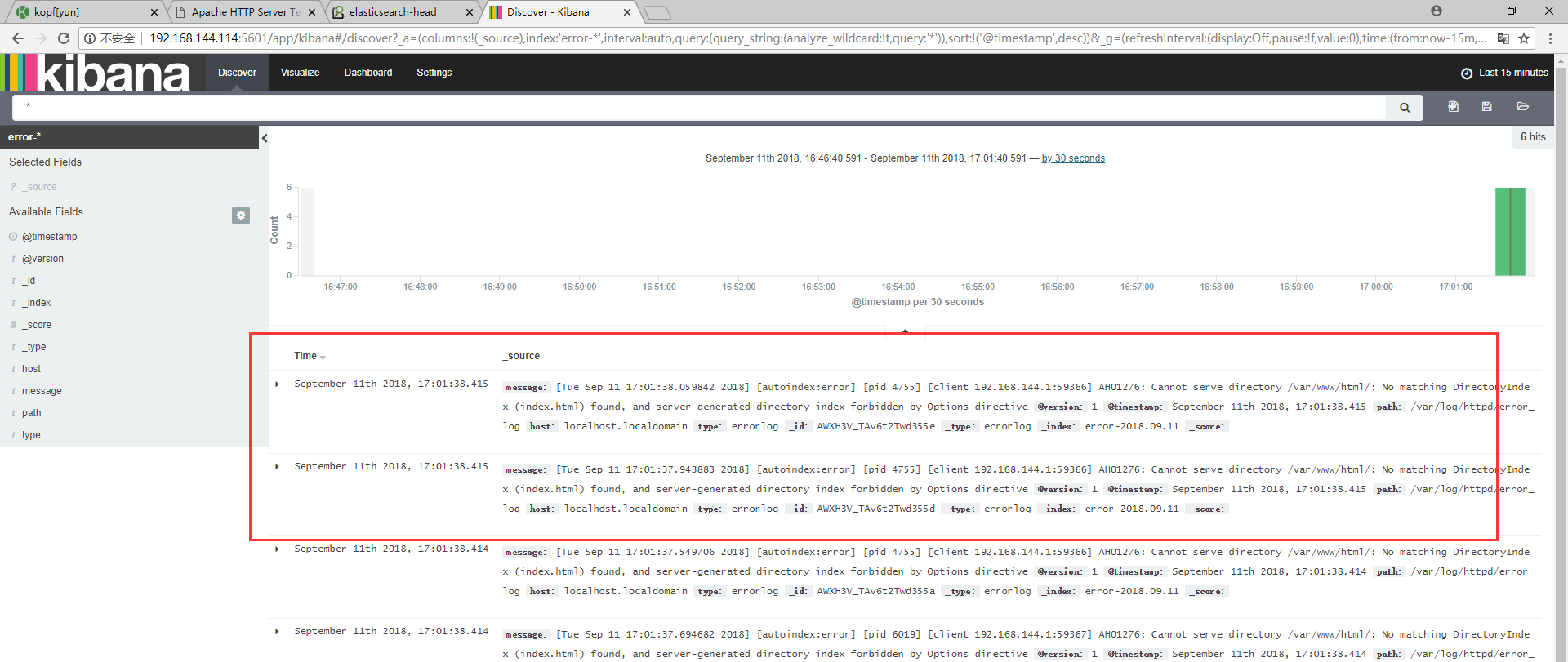The image size is (1568, 662).
Task: Expand the row with timestamp 17:01:37.694682
Action: click(x=277, y=631)
